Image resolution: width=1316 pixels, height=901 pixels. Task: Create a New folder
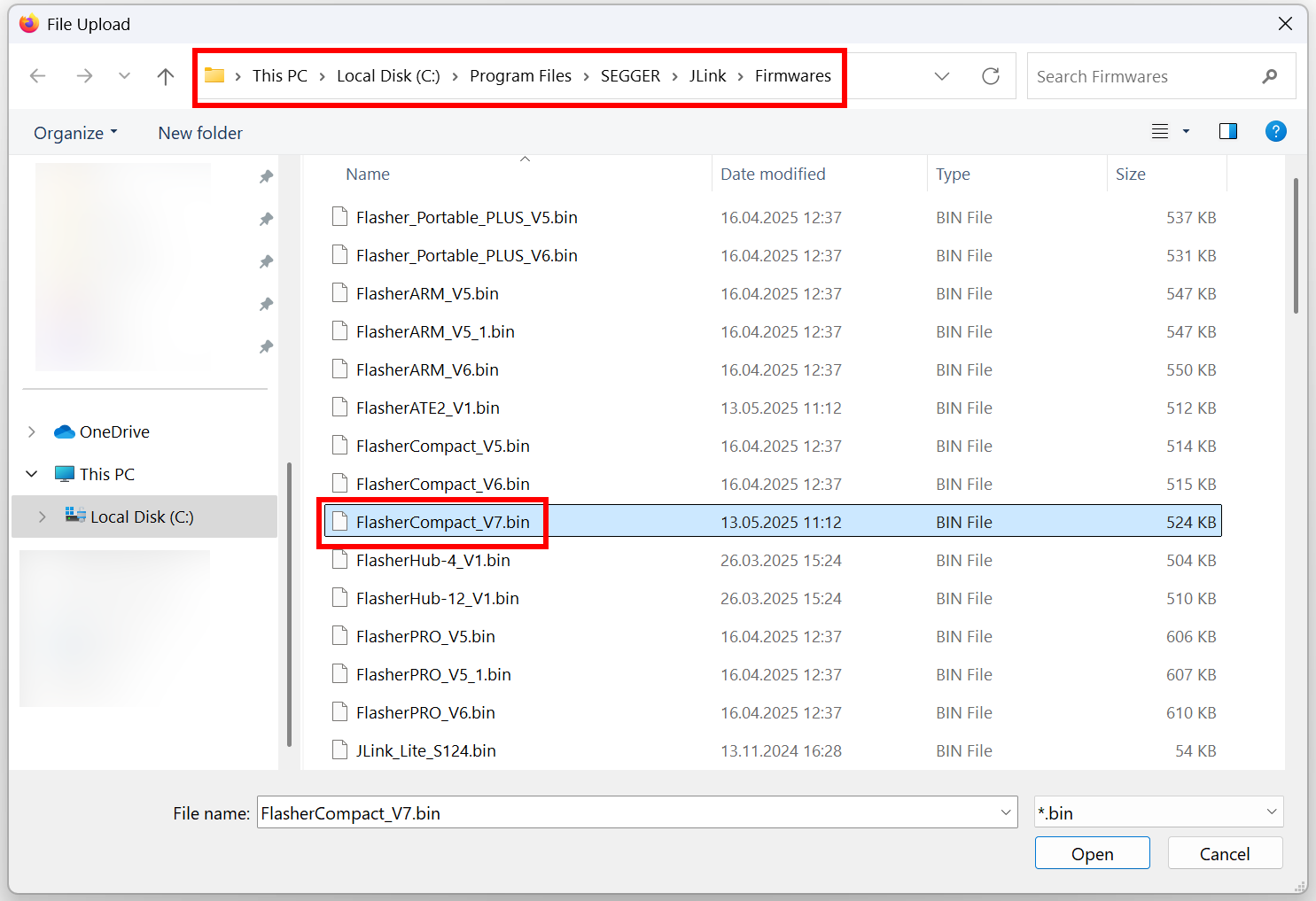200,133
